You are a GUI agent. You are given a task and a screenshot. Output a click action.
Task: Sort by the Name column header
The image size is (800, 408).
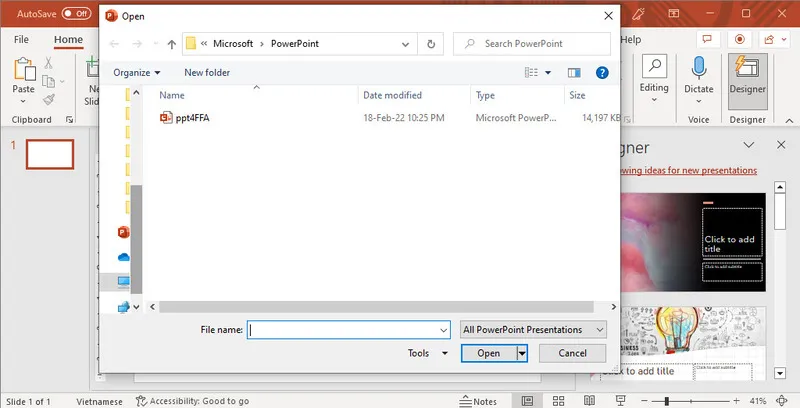[x=172, y=95]
